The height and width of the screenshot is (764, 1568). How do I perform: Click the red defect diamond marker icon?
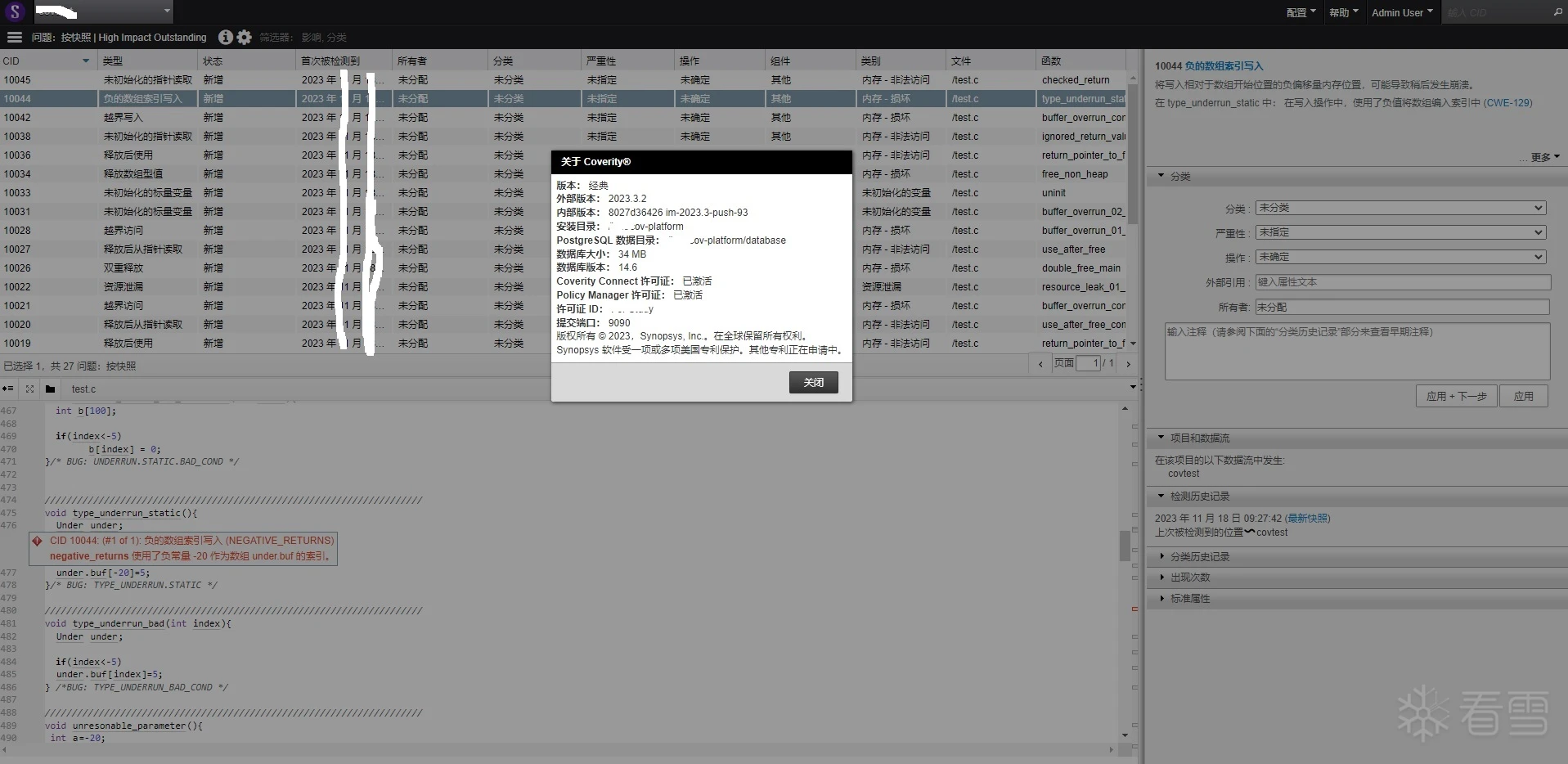[37, 541]
